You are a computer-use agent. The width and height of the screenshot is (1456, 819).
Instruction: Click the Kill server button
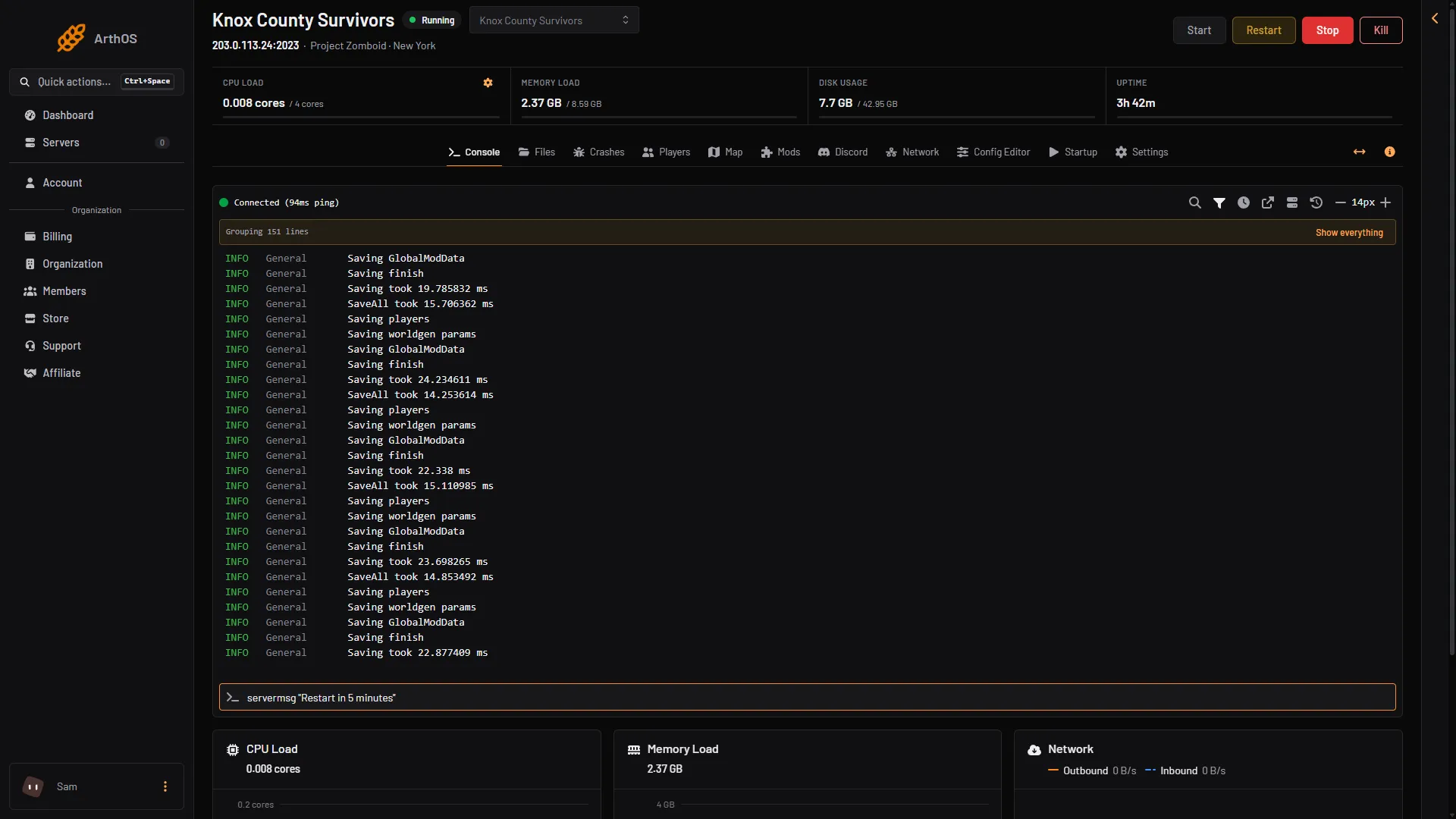pos(1381,30)
